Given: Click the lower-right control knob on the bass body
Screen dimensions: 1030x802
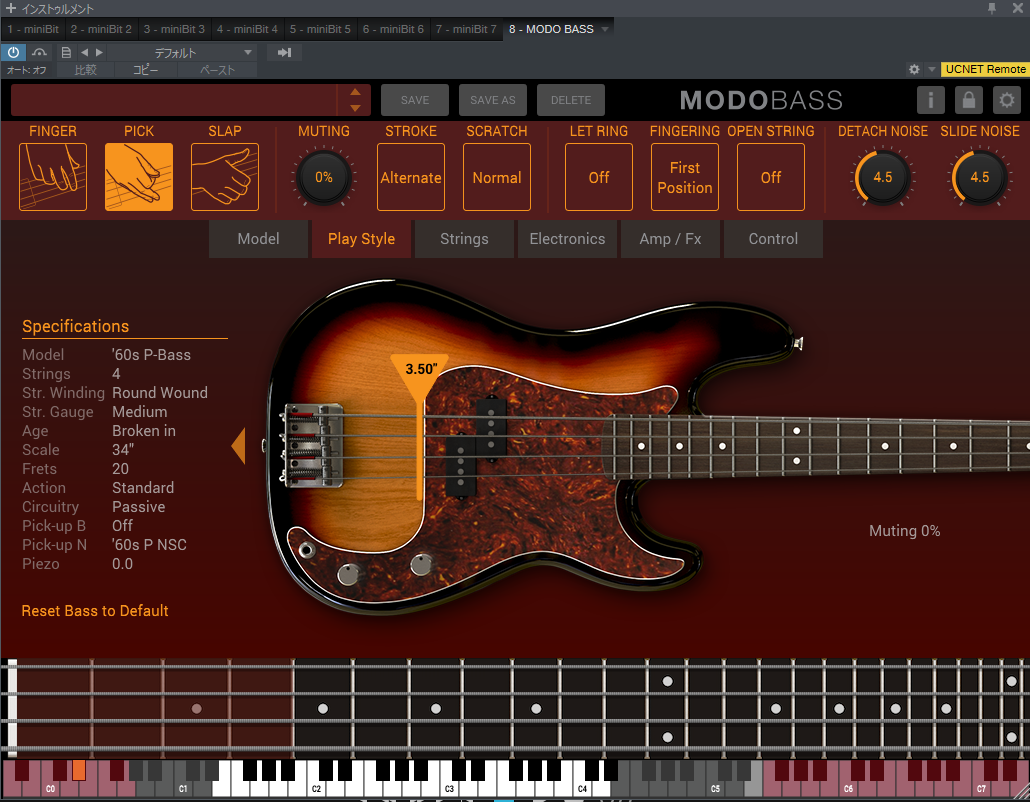Looking at the screenshot, I should point(421,564).
